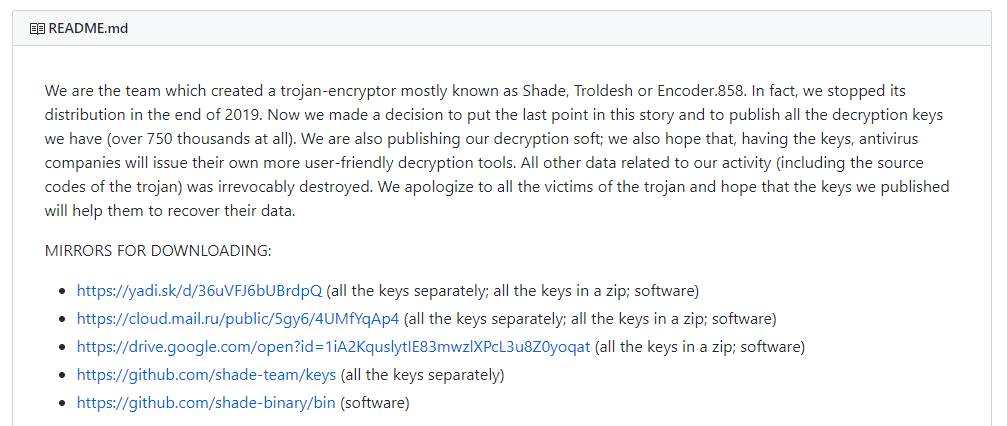Click the bullet beside the shade-team/keys link
Viewport: 1007px width, 426px height.
pos(62,375)
